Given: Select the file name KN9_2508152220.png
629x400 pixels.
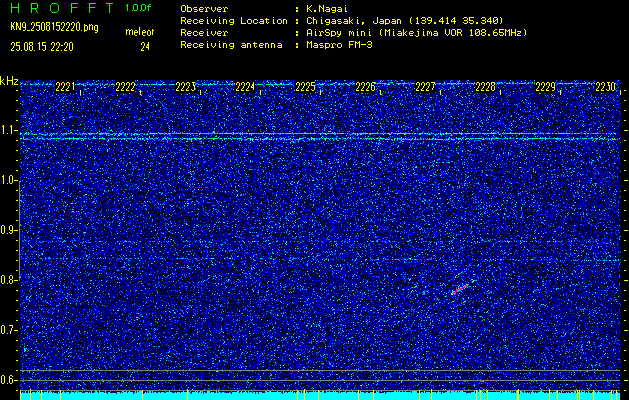Looking at the screenshot, I should tap(54, 27).
